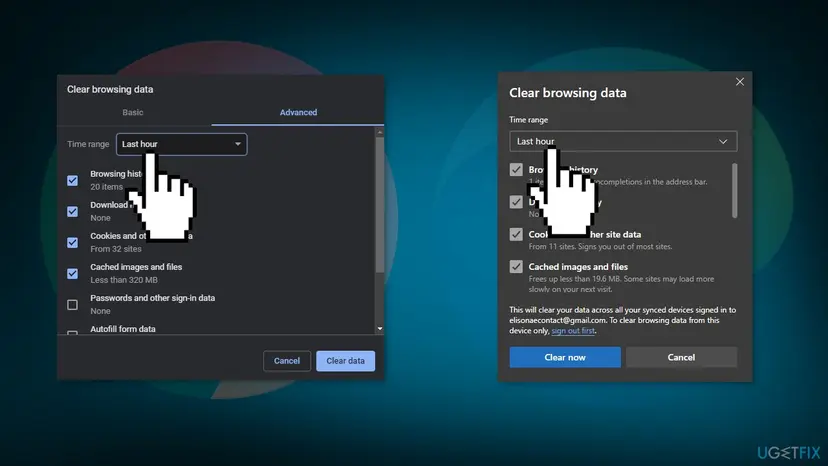This screenshot has width=828, height=466.
Task: Click the Clear data button
Action: [345, 361]
